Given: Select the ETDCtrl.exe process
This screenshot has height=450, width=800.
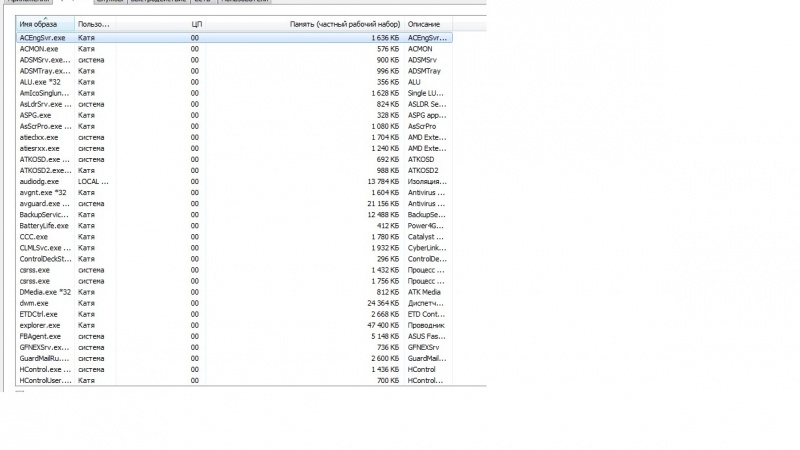Looking at the screenshot, I should pyautogui.click(x=234, y=314).
